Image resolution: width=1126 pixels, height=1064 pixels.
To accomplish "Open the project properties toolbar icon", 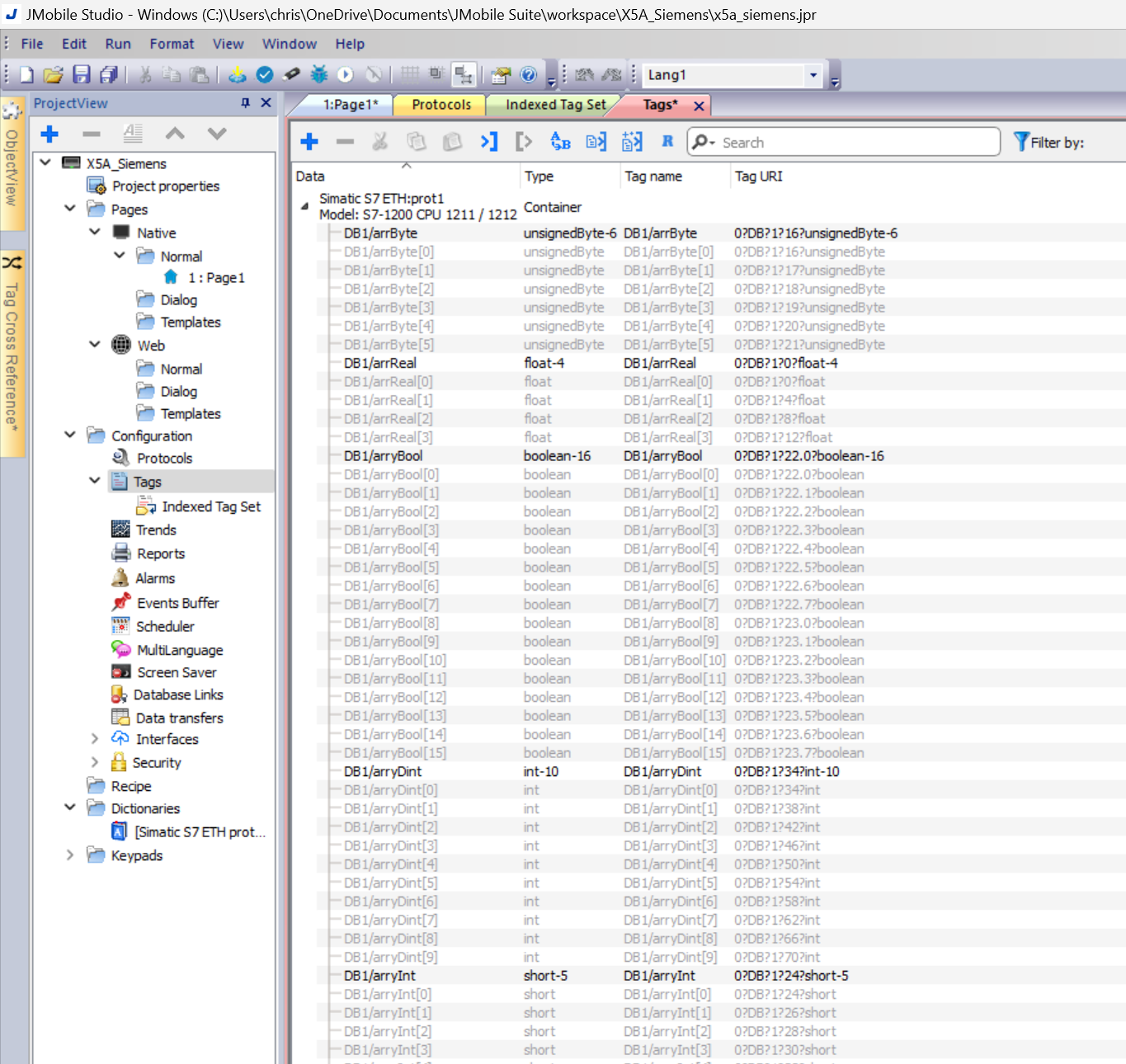I will tap(501, 75).
